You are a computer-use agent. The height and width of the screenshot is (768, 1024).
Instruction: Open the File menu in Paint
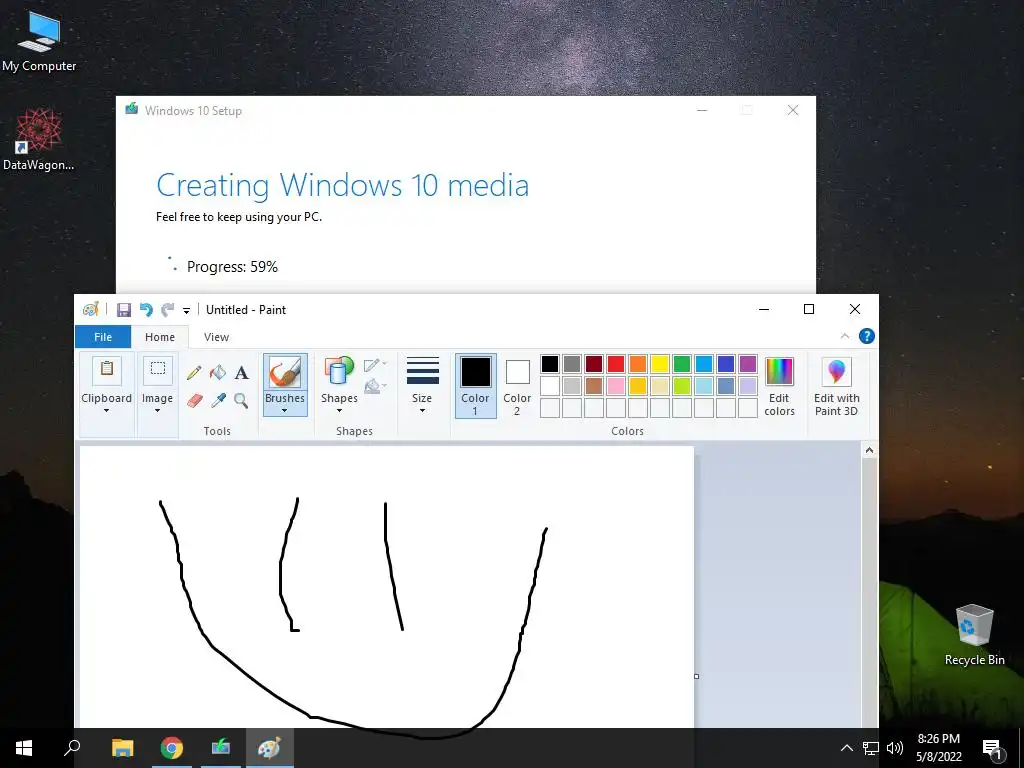click(x=103, y=337)
